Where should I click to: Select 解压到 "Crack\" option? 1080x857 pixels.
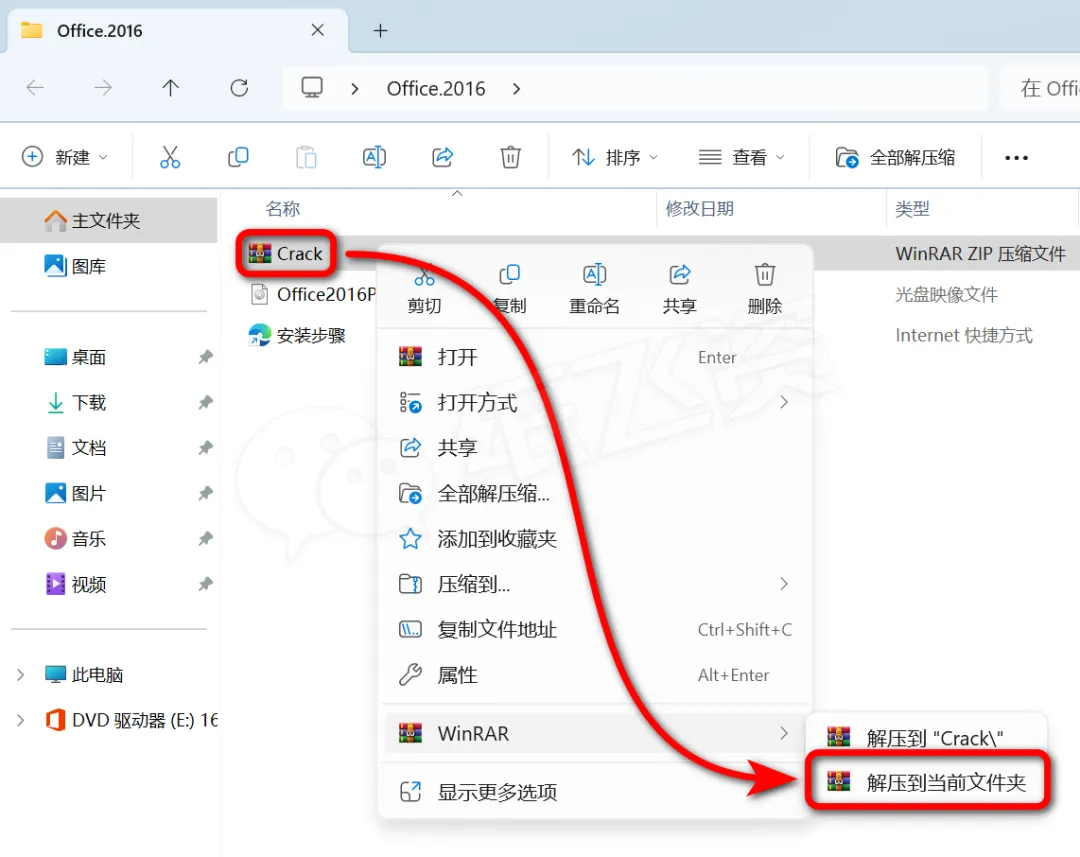[927, 738]
